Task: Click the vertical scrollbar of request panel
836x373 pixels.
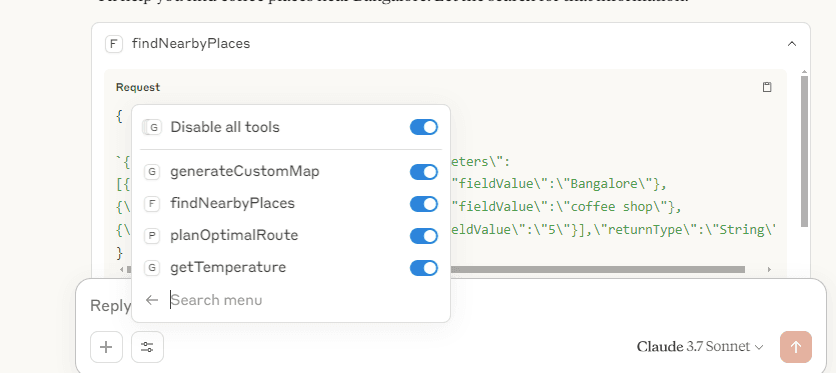Action: coord(805,149)
